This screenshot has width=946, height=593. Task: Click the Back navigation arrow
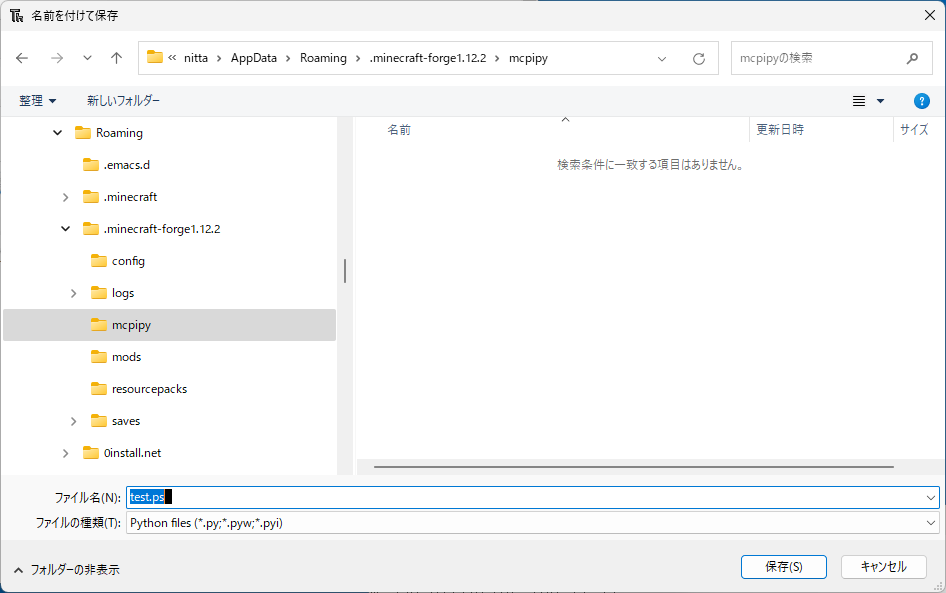pyautogui.click(x=22, y=58)
